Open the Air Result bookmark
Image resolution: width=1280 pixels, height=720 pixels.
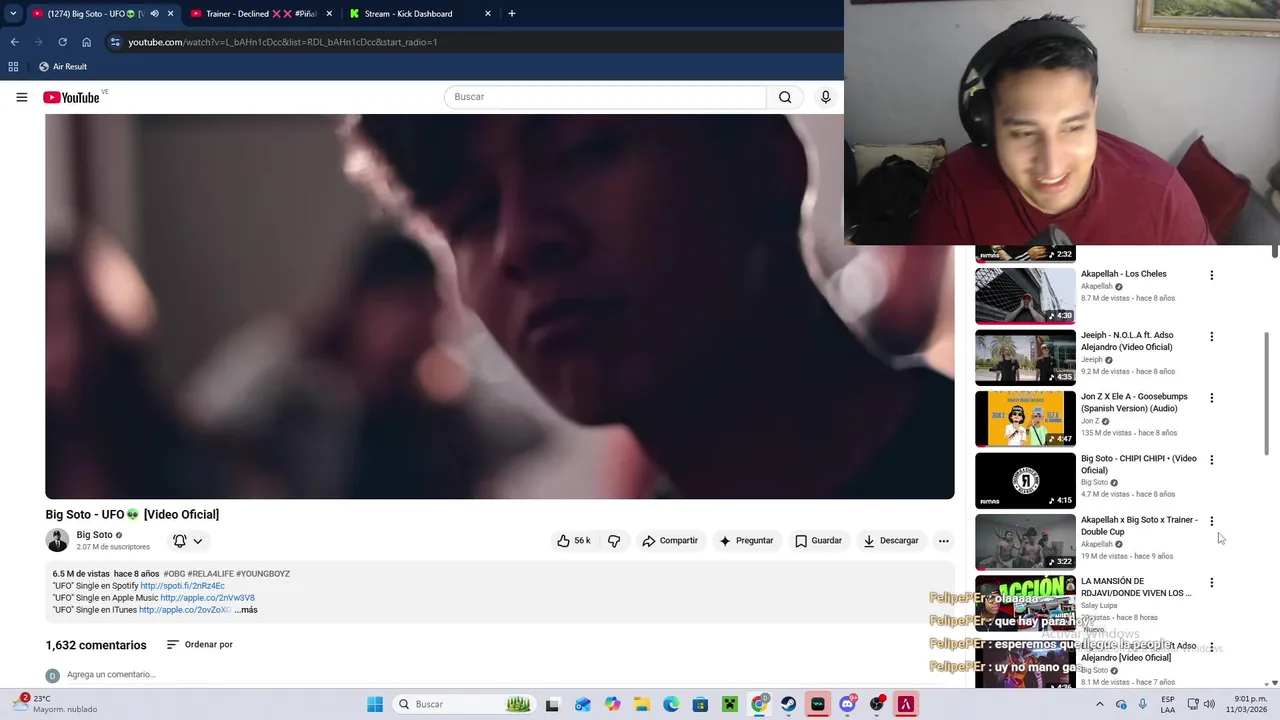62,66
